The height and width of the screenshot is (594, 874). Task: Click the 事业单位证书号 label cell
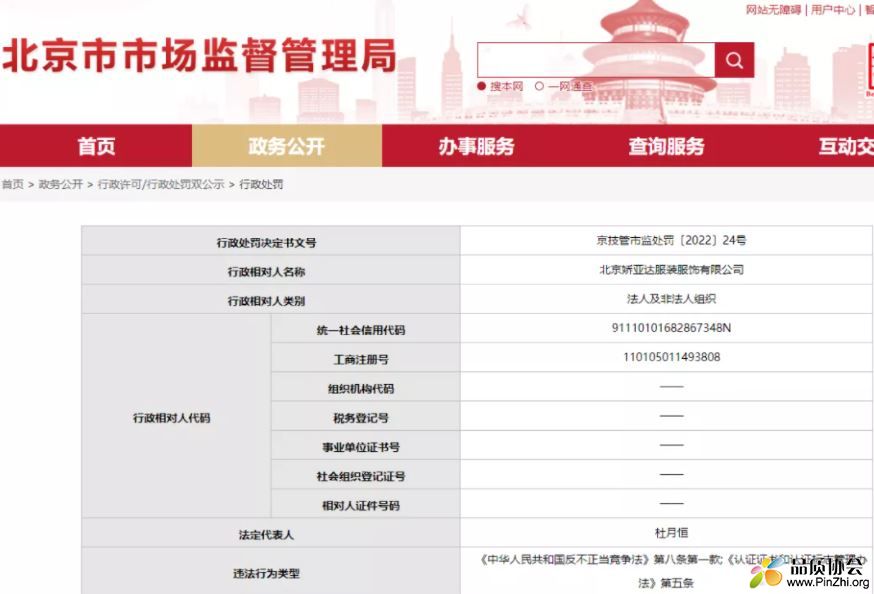click(366, 445)
